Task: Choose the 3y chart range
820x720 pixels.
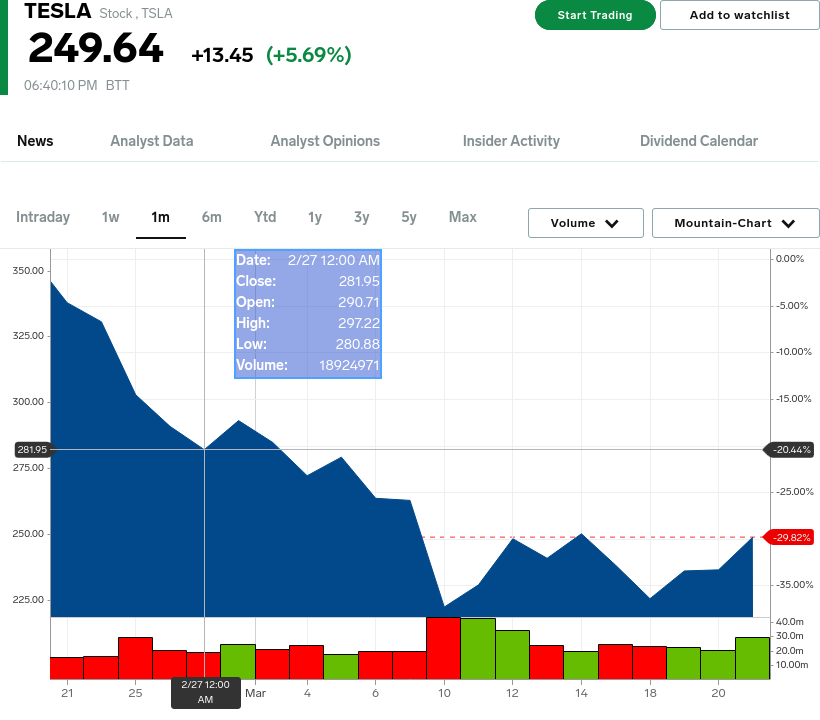Action: click(x=361, y=217)
